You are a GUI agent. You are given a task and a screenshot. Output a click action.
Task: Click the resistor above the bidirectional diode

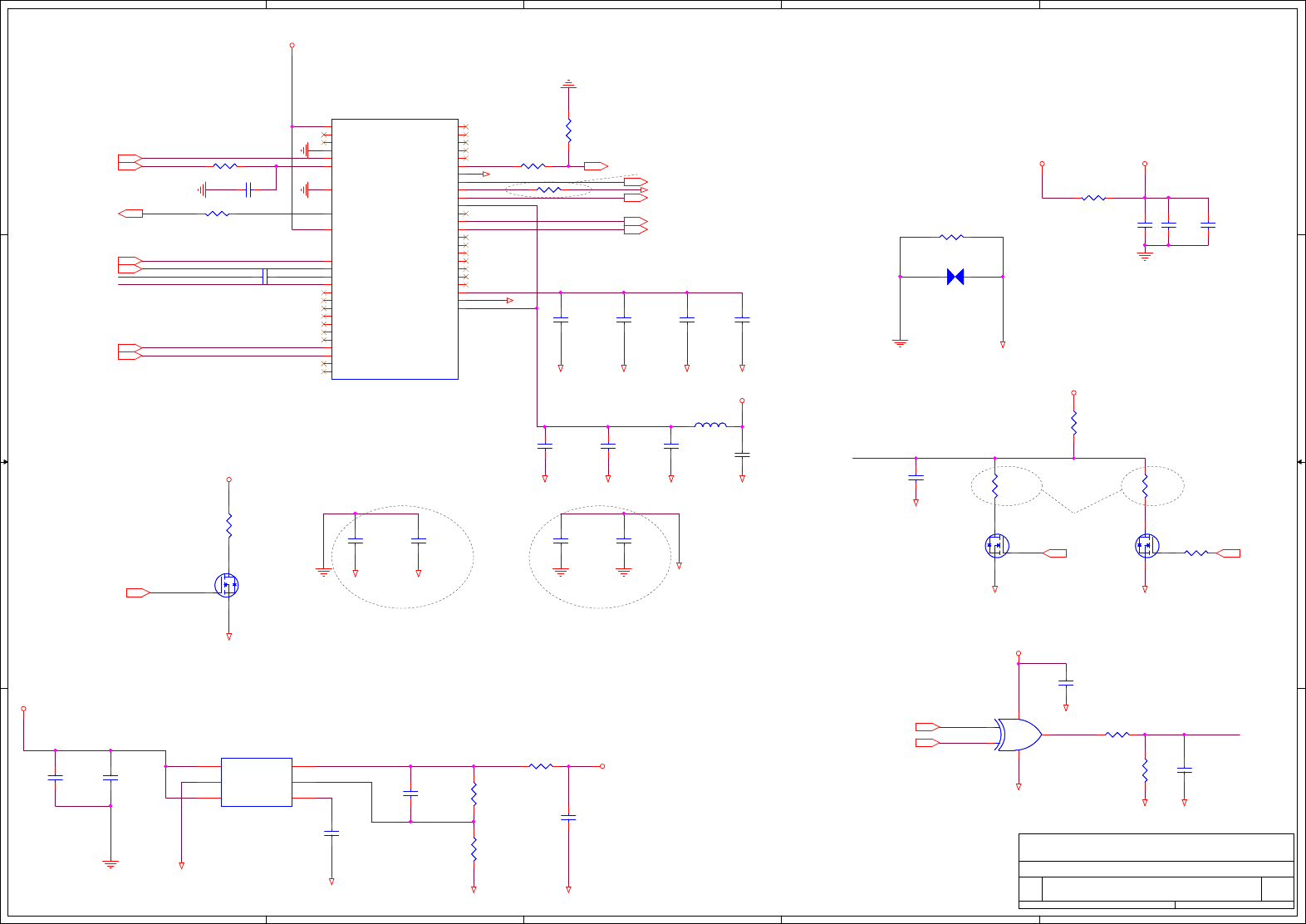pyautogui.click(x=951, y=238)
